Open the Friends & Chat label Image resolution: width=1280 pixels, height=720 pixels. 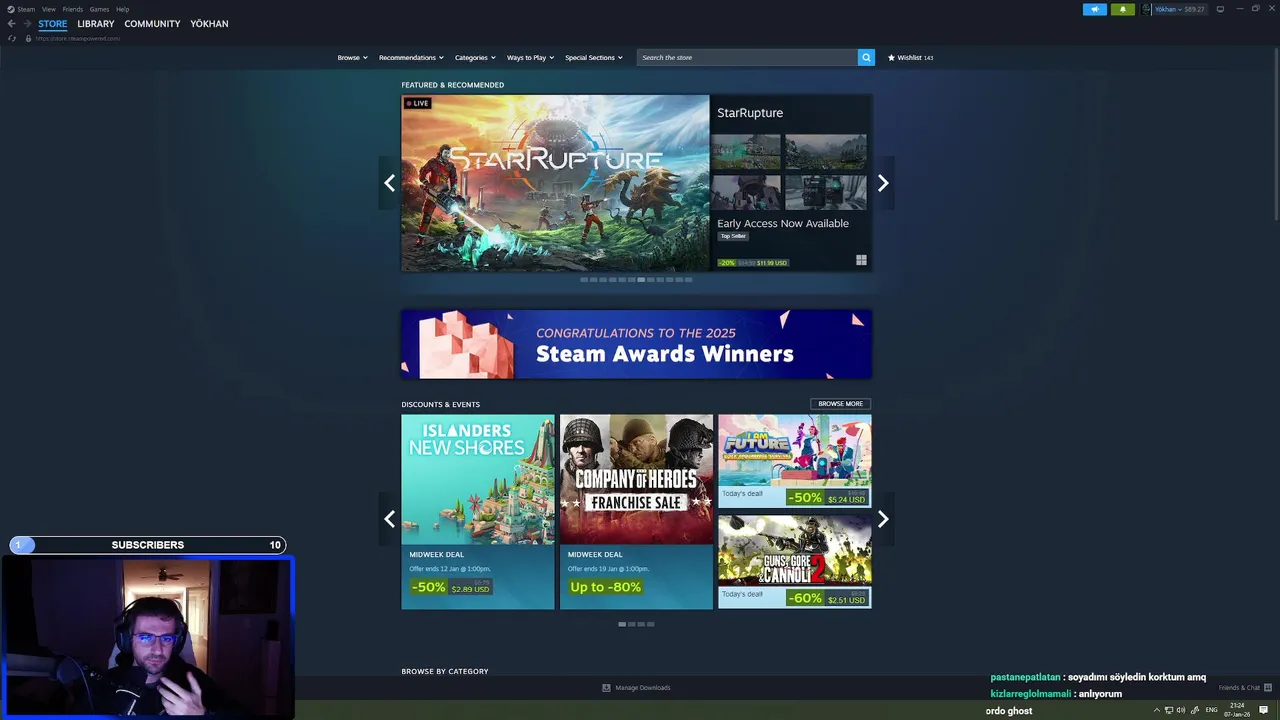[x=1239, y=688]
